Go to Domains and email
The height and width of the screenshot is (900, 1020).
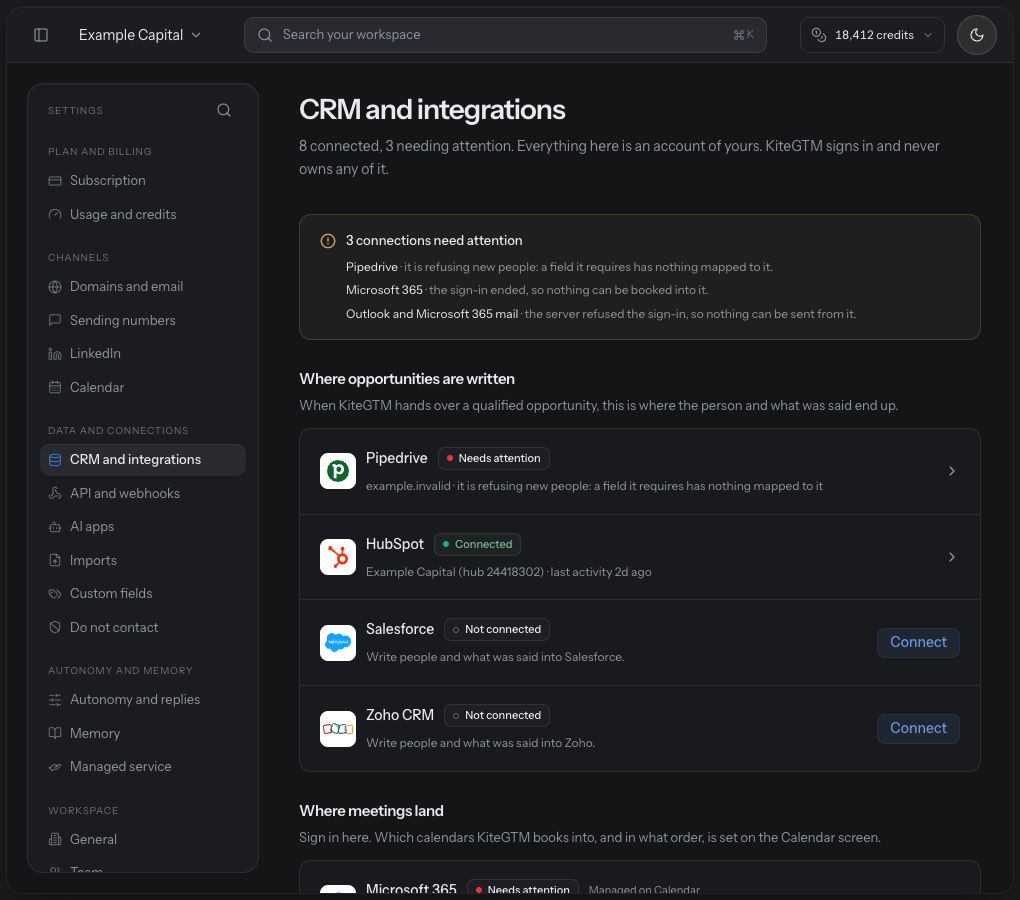pyautogui.click(x=142, y=286)
